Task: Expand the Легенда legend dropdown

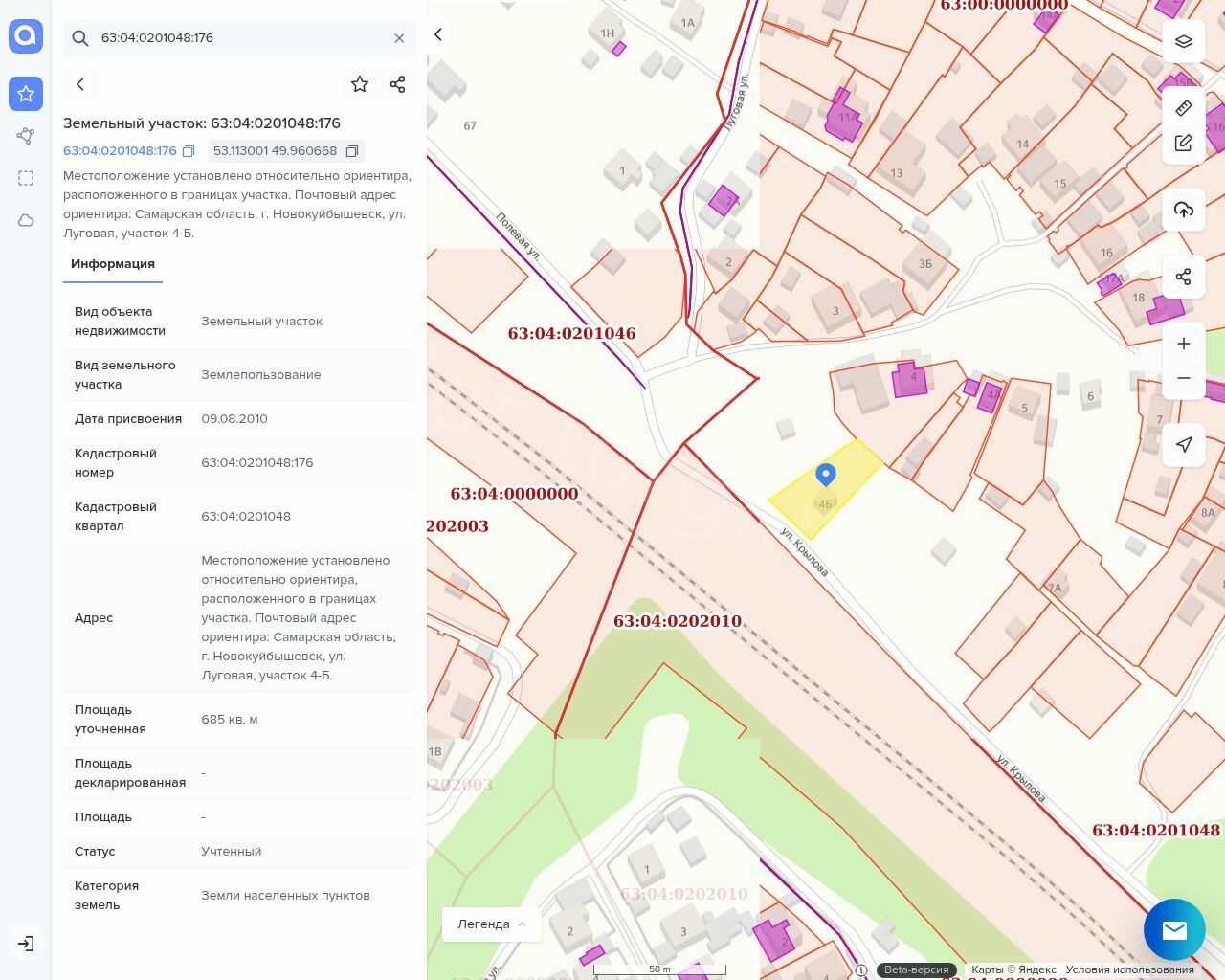Action: click(492, 924)
